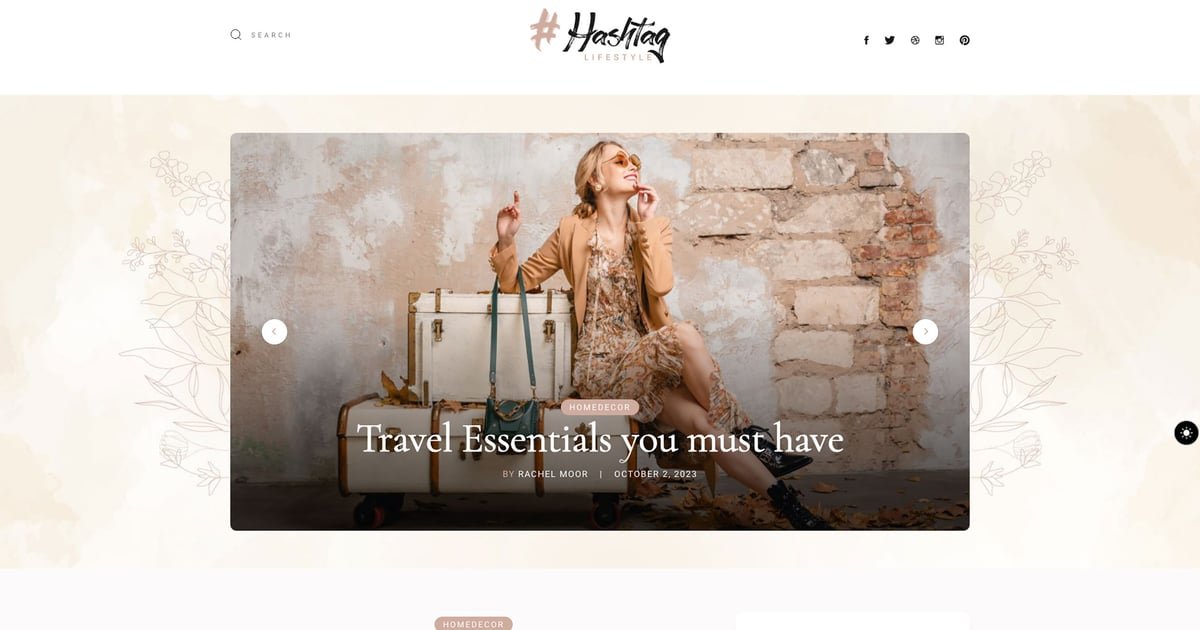Click the SEARCH text field
The height and width of the screenshot is (630, 1200).
coord(271,35)
